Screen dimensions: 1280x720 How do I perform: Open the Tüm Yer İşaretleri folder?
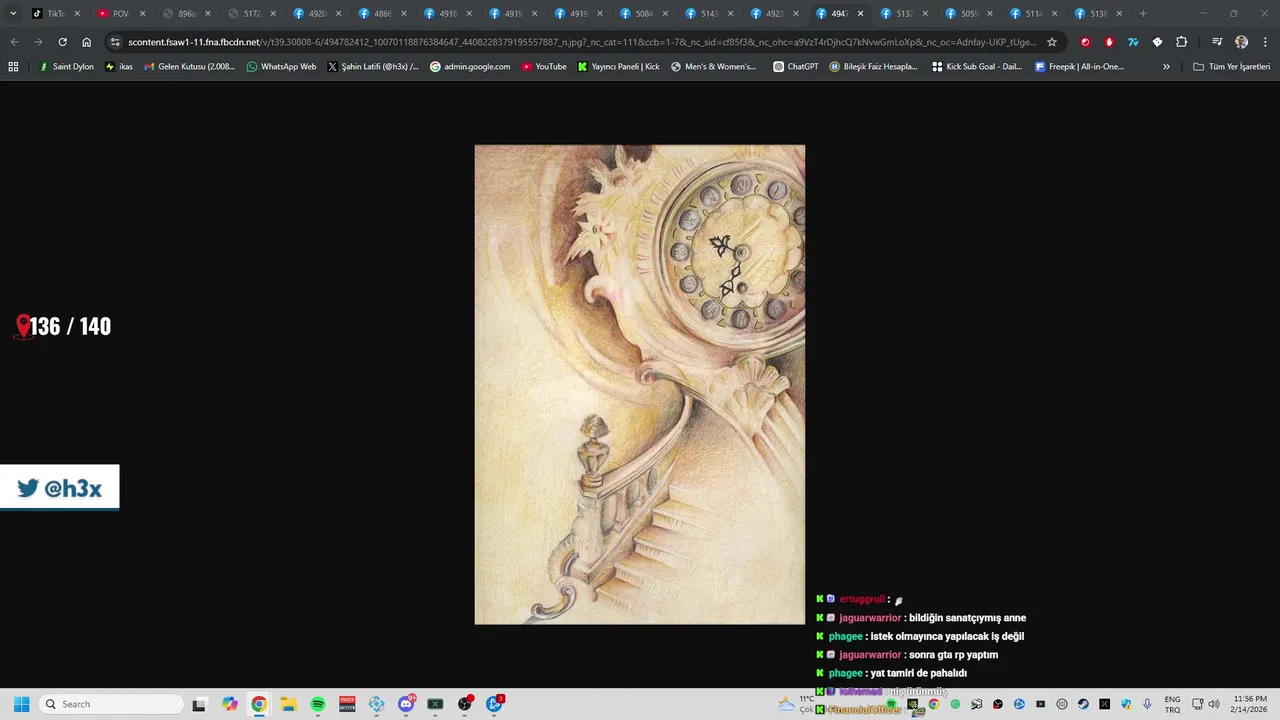(1231, 66)
